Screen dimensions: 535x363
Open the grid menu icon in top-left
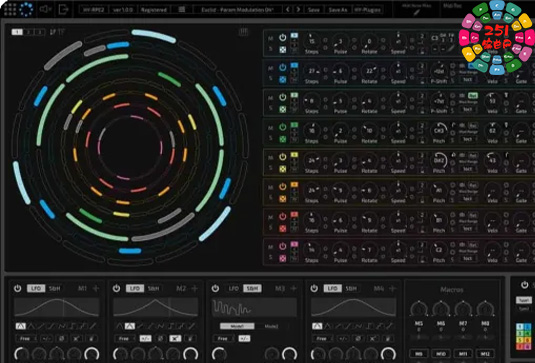point(10,10)
